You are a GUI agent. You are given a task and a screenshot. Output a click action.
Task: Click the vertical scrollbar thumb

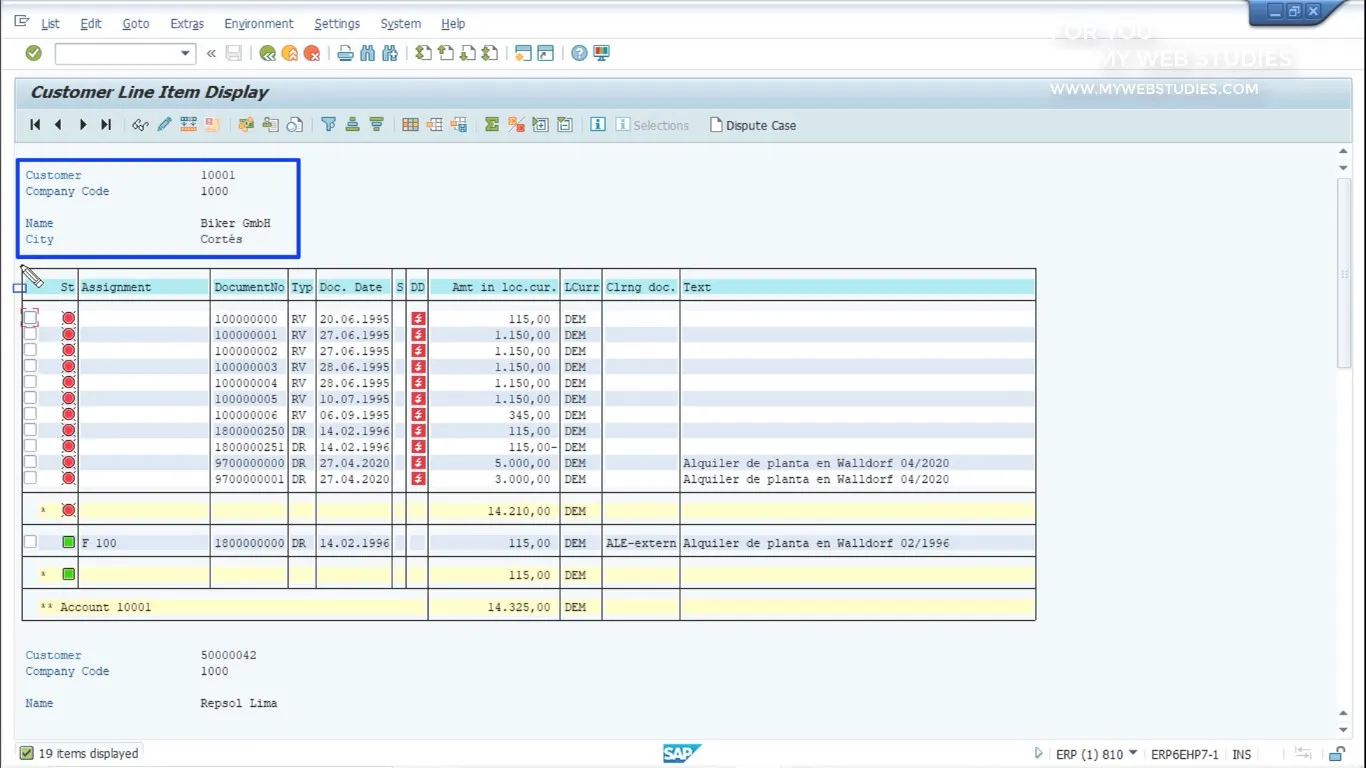click(x=1344, y=272)
